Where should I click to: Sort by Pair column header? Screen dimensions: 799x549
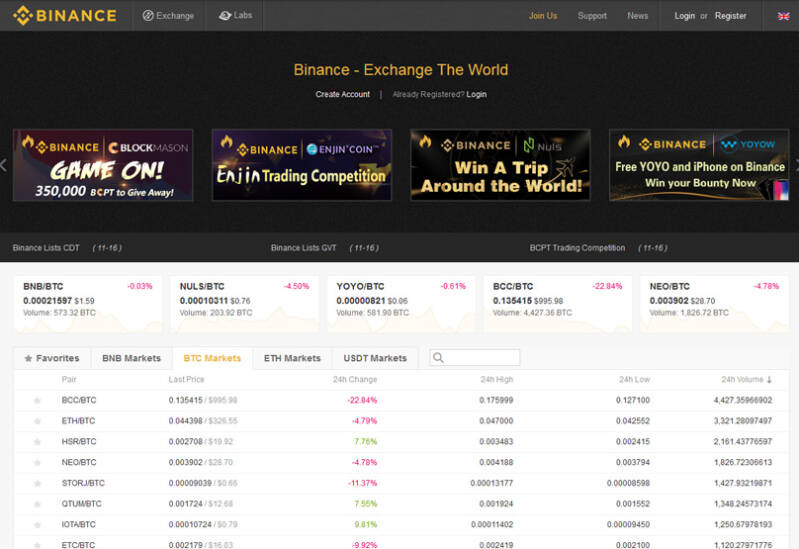pos(69,380)
